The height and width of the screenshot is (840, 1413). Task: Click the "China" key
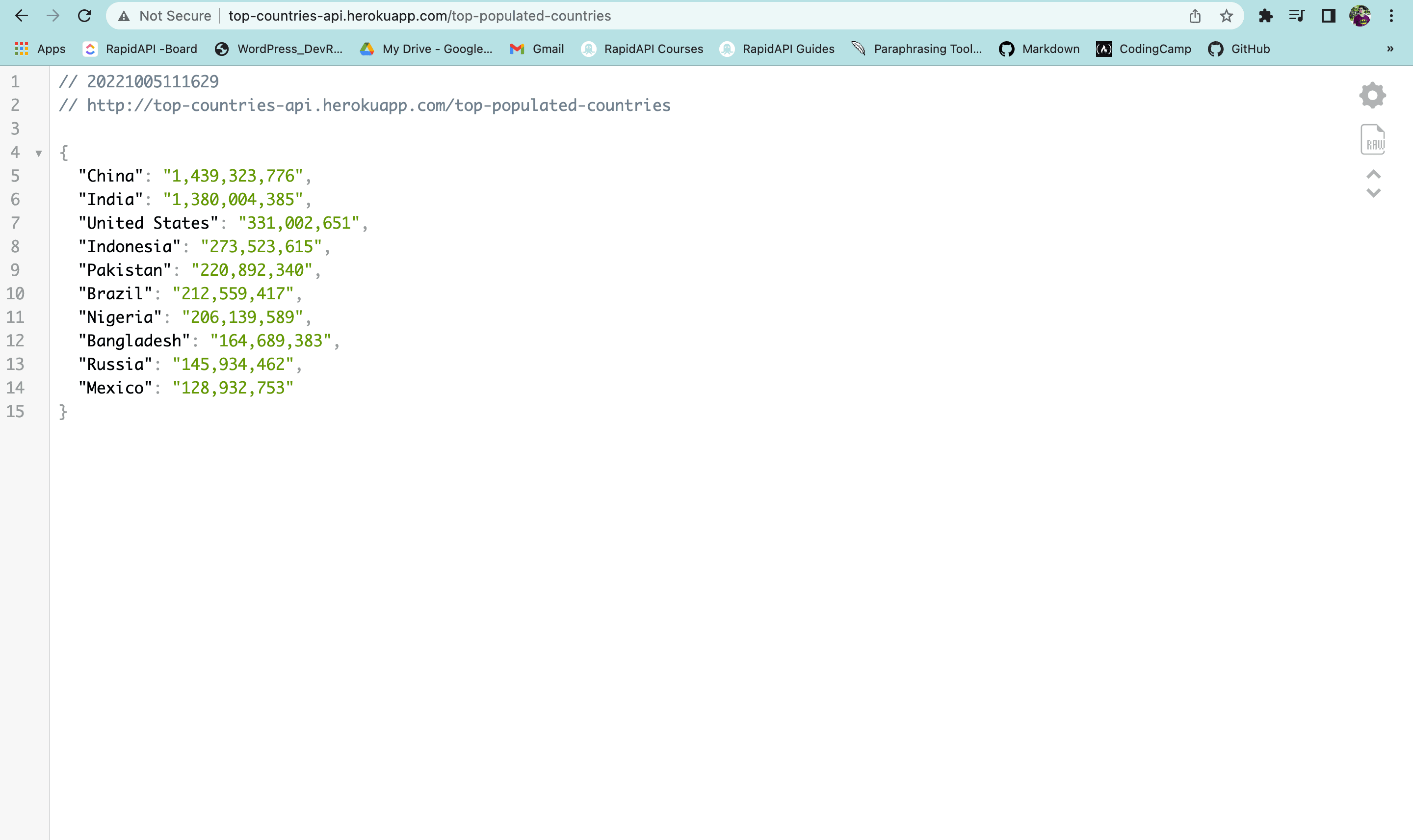[110, 176]
